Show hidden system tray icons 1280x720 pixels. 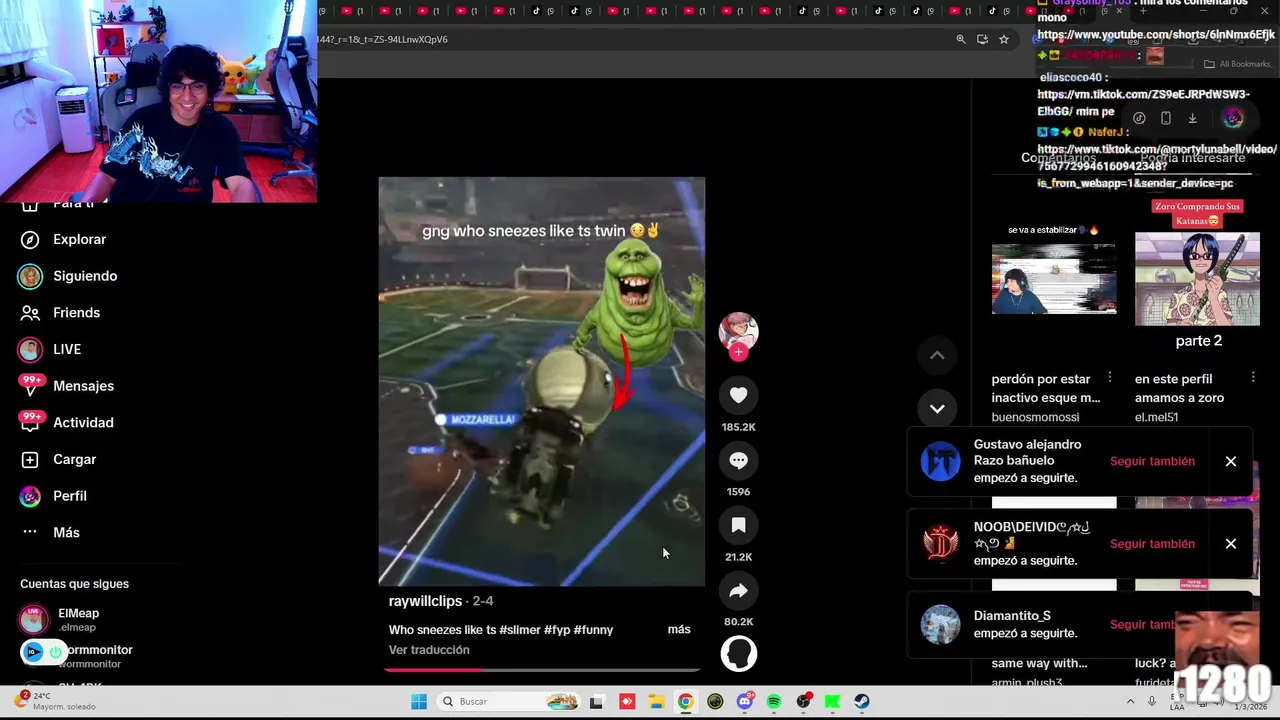pyautogui.click(x=1130, y=701)
